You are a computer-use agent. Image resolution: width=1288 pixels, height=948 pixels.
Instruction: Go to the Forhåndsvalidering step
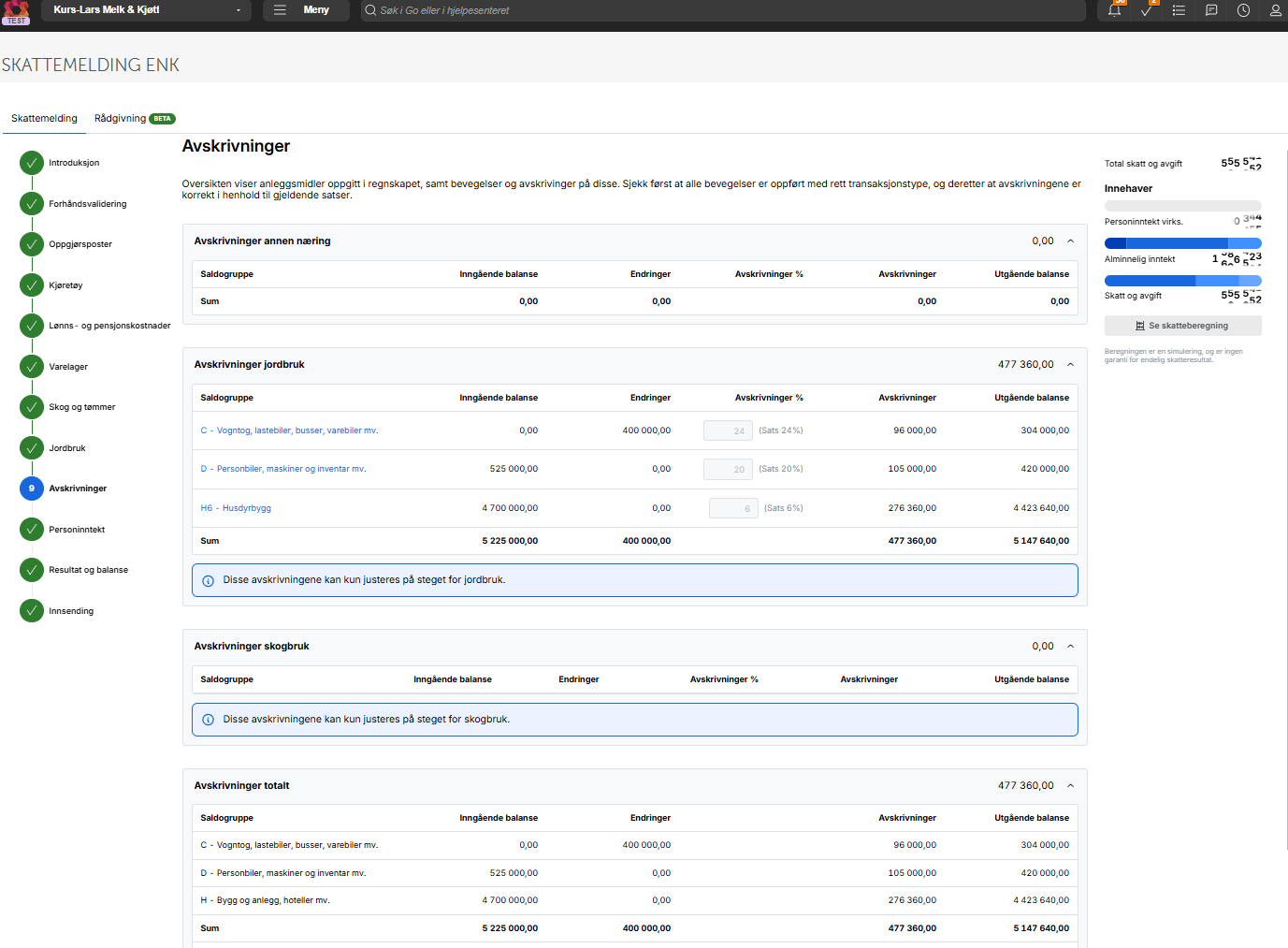point(88,204)
